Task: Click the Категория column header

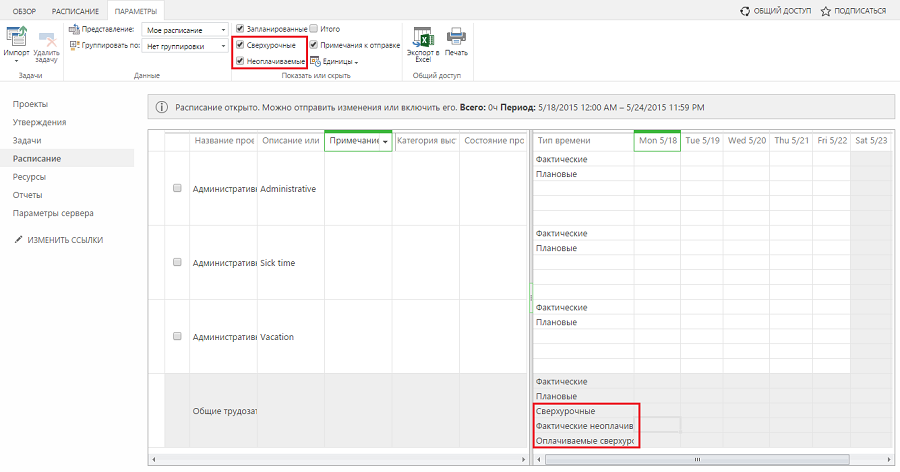Action: [426, 141]
